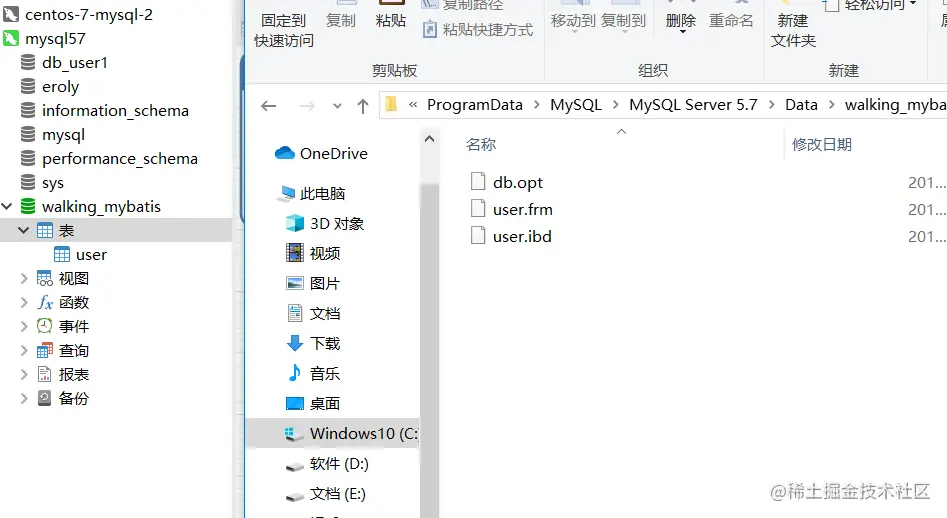The height and width of the screenshot is (518, 947).
Task: Select the mysql database entry
Action: pyautogui.click(x=63, y=135)
